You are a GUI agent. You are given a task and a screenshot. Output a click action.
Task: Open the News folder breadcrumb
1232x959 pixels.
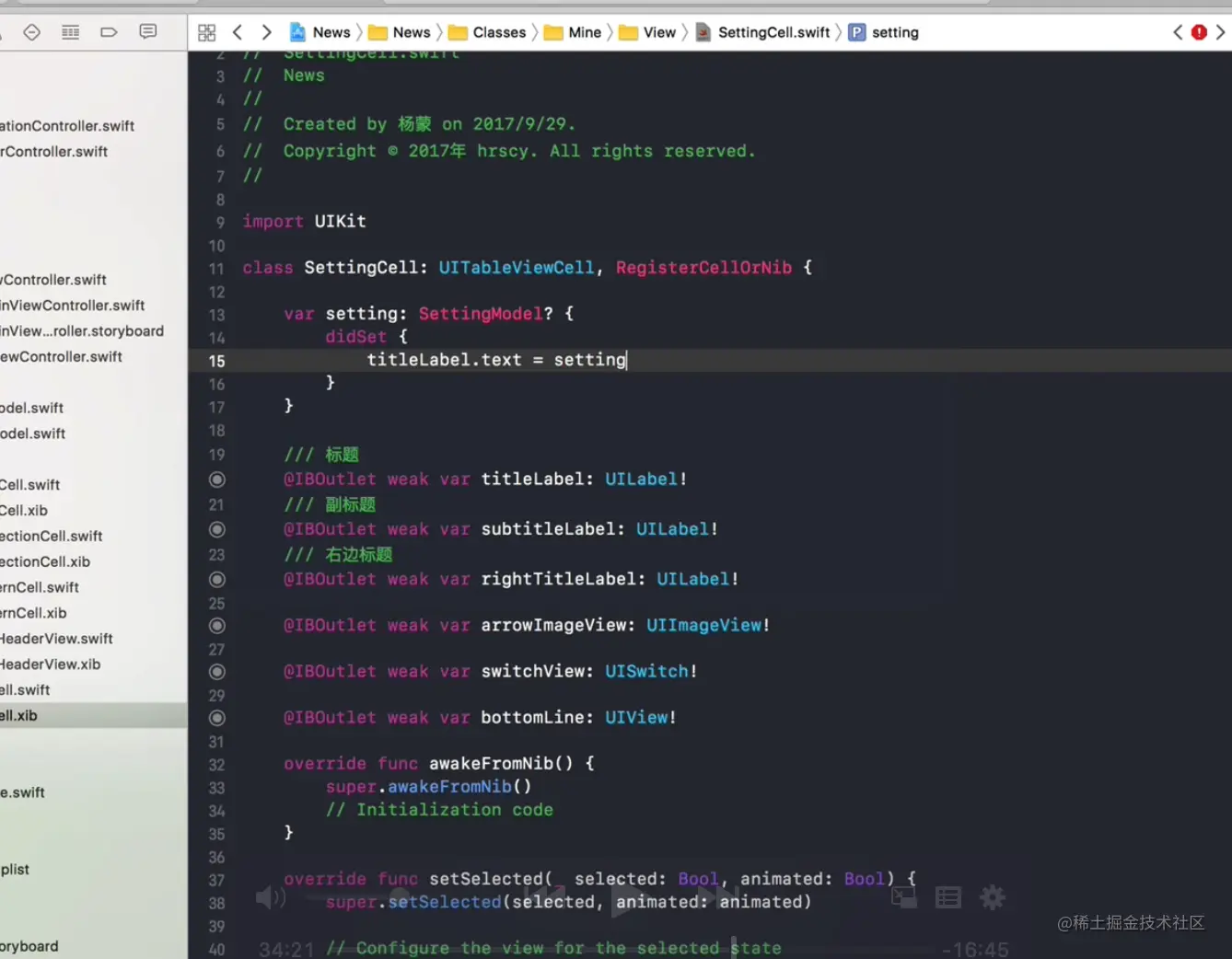tap(400, 32)
